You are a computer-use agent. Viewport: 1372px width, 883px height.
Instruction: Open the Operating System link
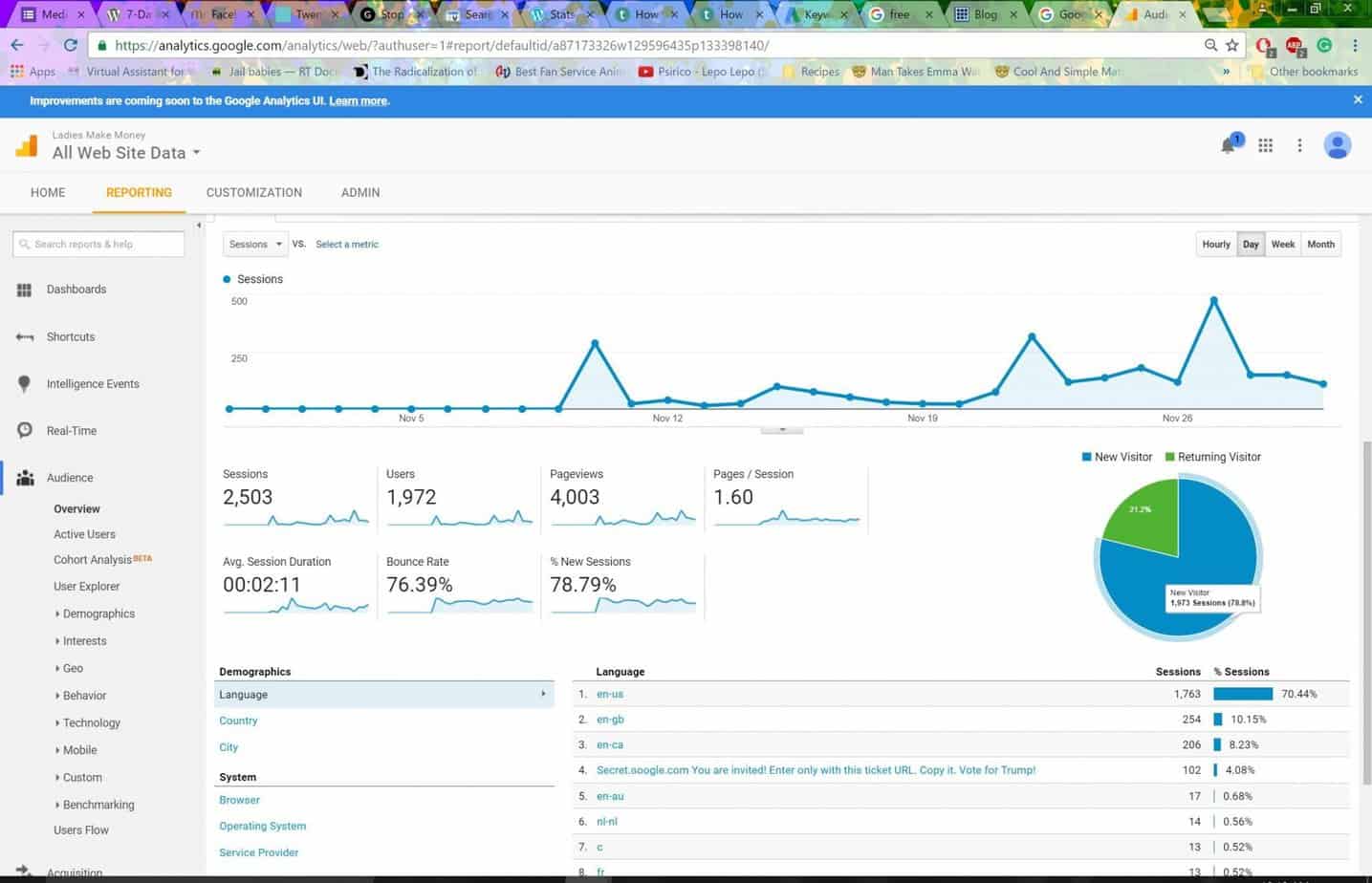click(263, 826)
